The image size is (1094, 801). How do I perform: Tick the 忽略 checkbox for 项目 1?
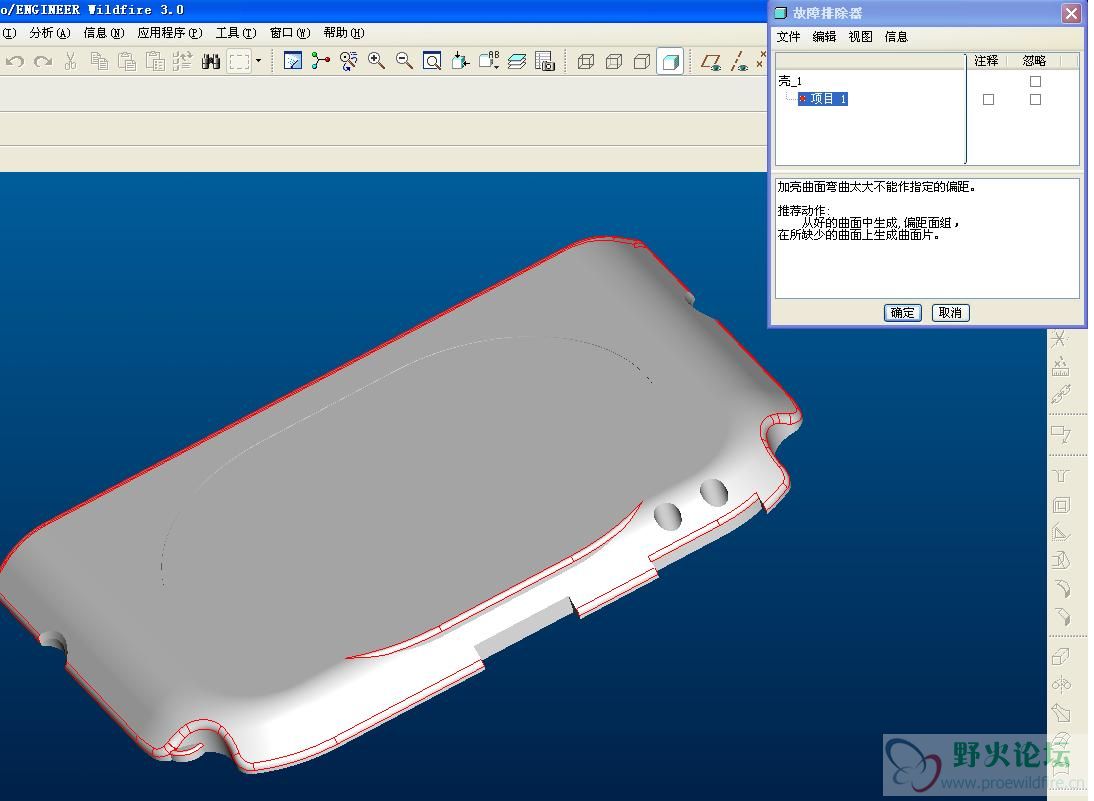point(1035,100)
